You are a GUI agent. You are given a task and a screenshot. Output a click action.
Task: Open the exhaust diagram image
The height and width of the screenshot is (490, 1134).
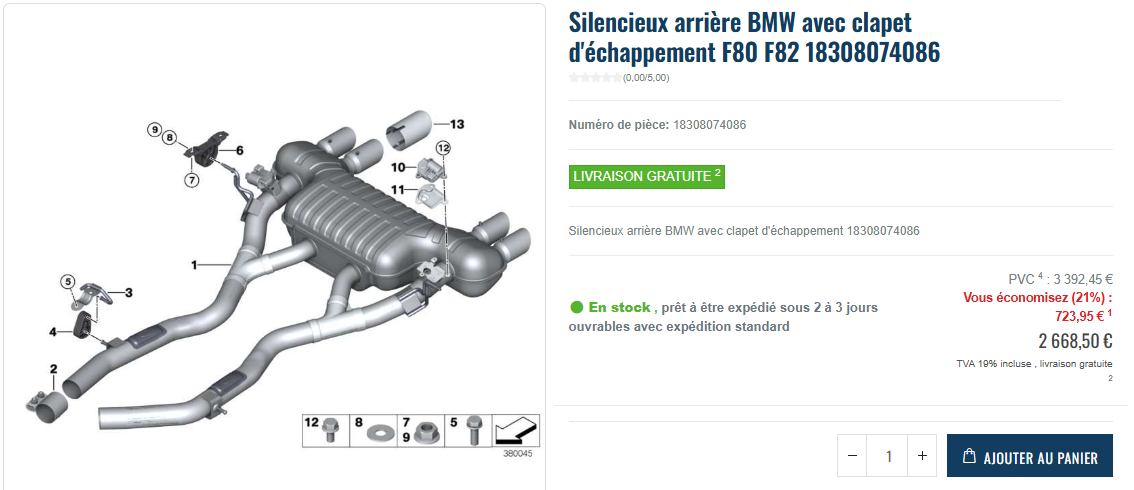coord(275,247)
